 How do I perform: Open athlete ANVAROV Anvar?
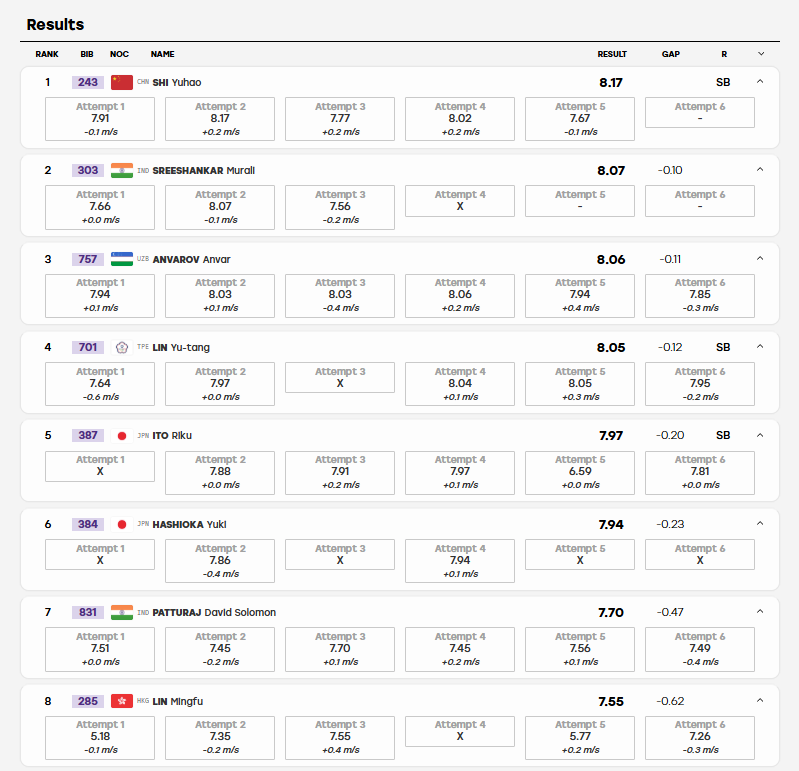pyautogui.click(x=192, y=259)
